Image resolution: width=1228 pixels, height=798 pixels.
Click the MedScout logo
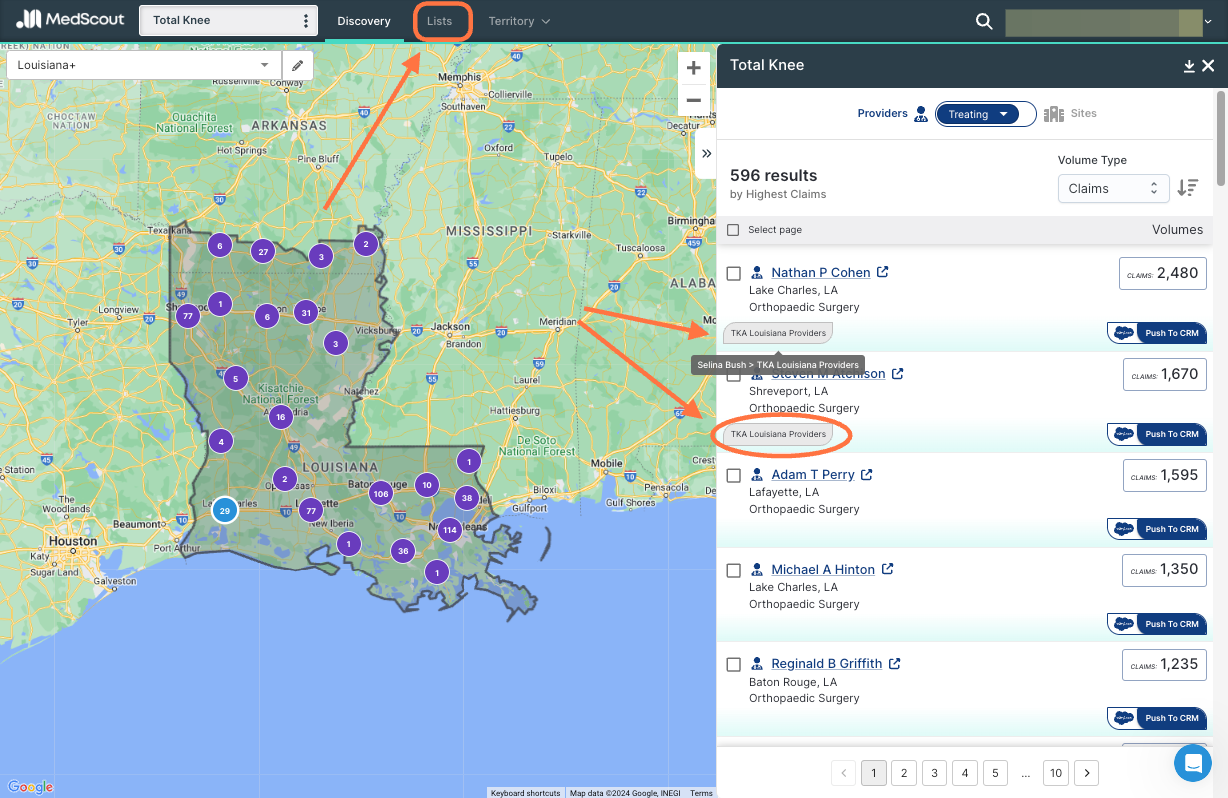70,20
